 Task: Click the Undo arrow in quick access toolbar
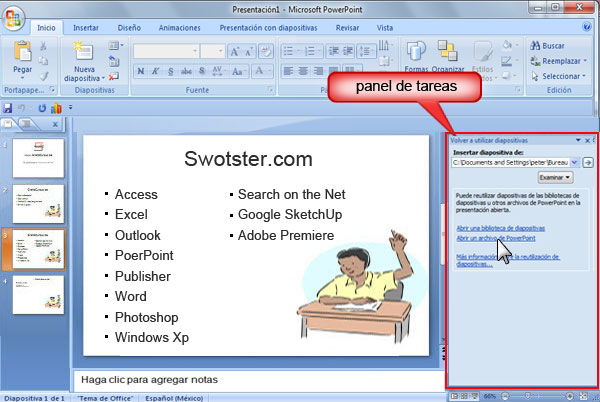pos(21,108)
